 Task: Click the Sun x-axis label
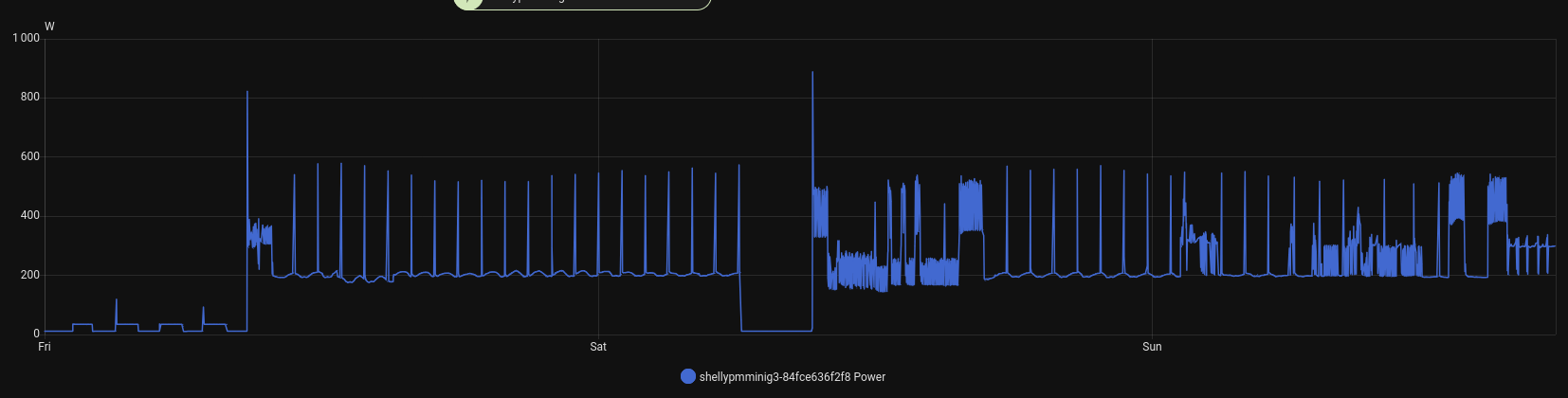(1152, 347)
